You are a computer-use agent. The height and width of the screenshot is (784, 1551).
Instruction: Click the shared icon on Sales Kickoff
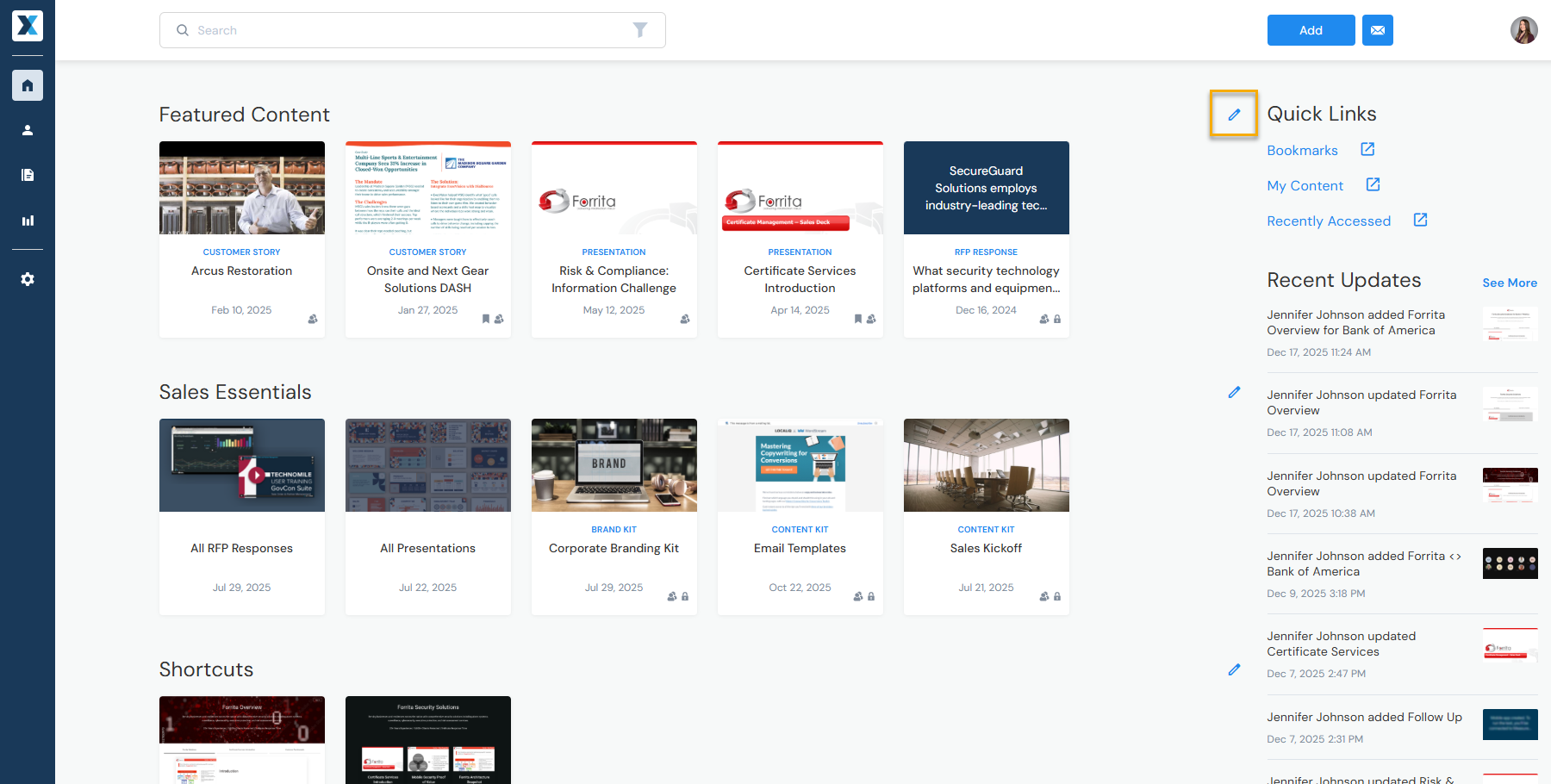click(1044, 596)
